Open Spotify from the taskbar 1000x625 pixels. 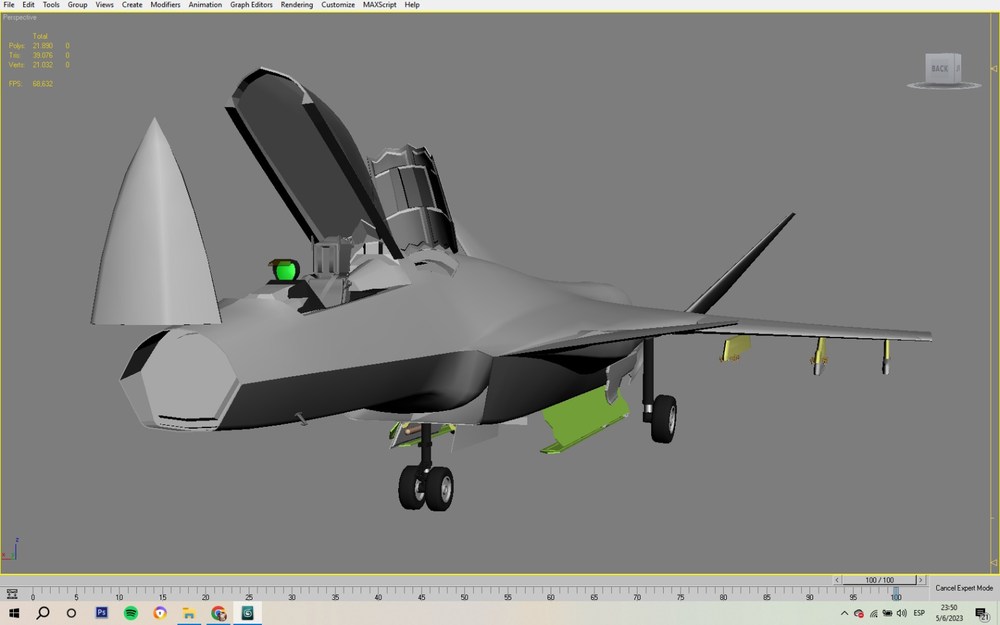coord(131,613)
